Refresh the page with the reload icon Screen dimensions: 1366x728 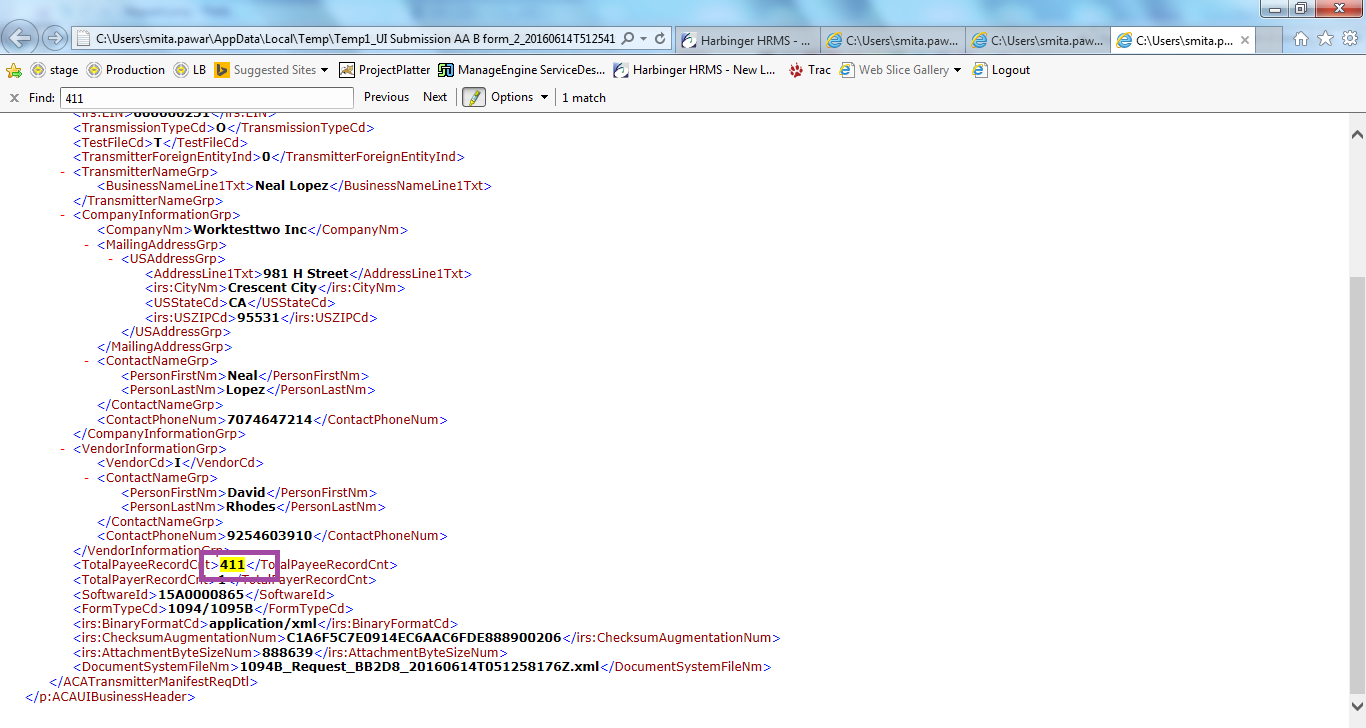pyautogui.click(x=660, y=39)
